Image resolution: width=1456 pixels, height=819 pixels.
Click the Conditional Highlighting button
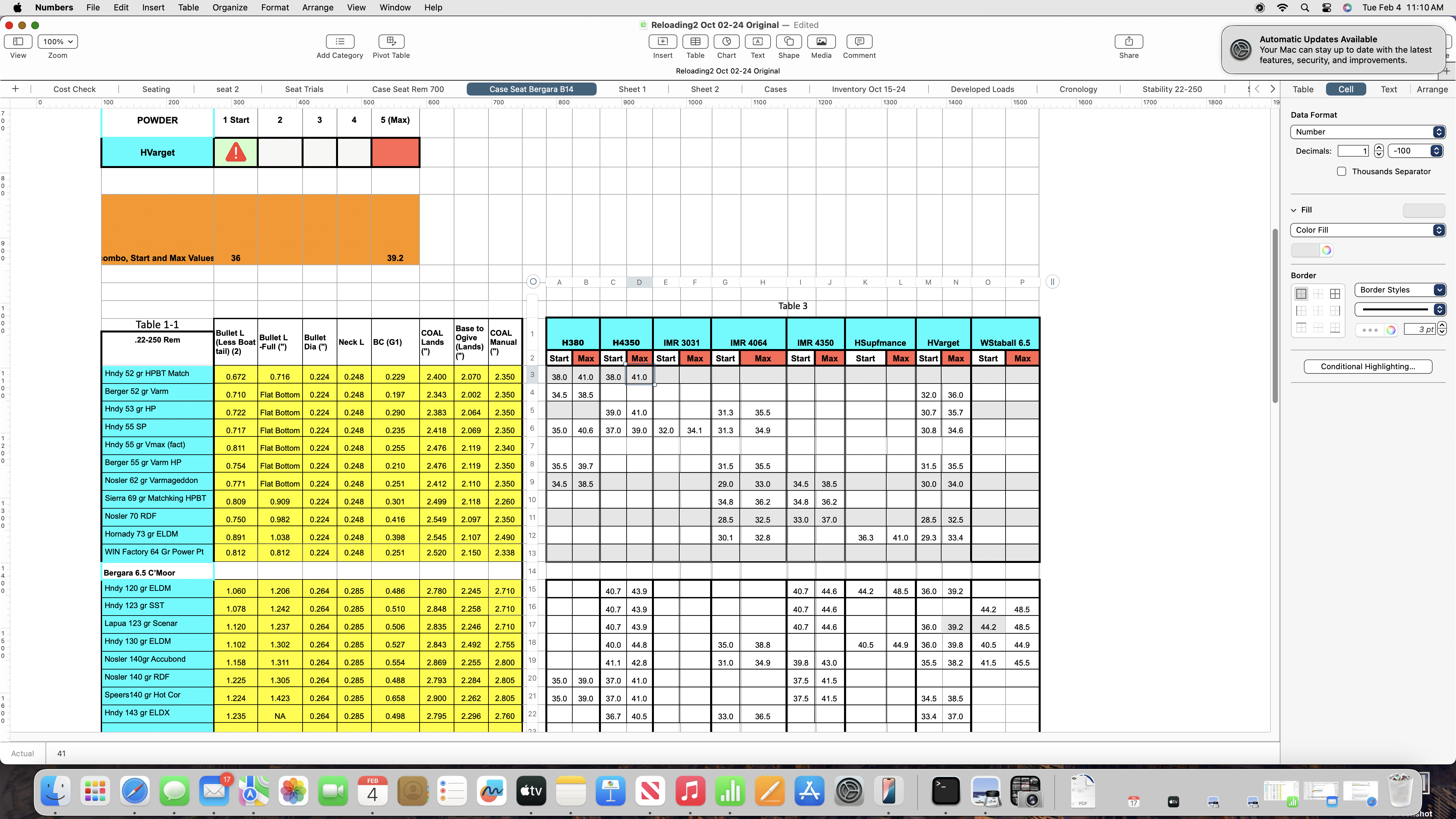[1367, 366]
